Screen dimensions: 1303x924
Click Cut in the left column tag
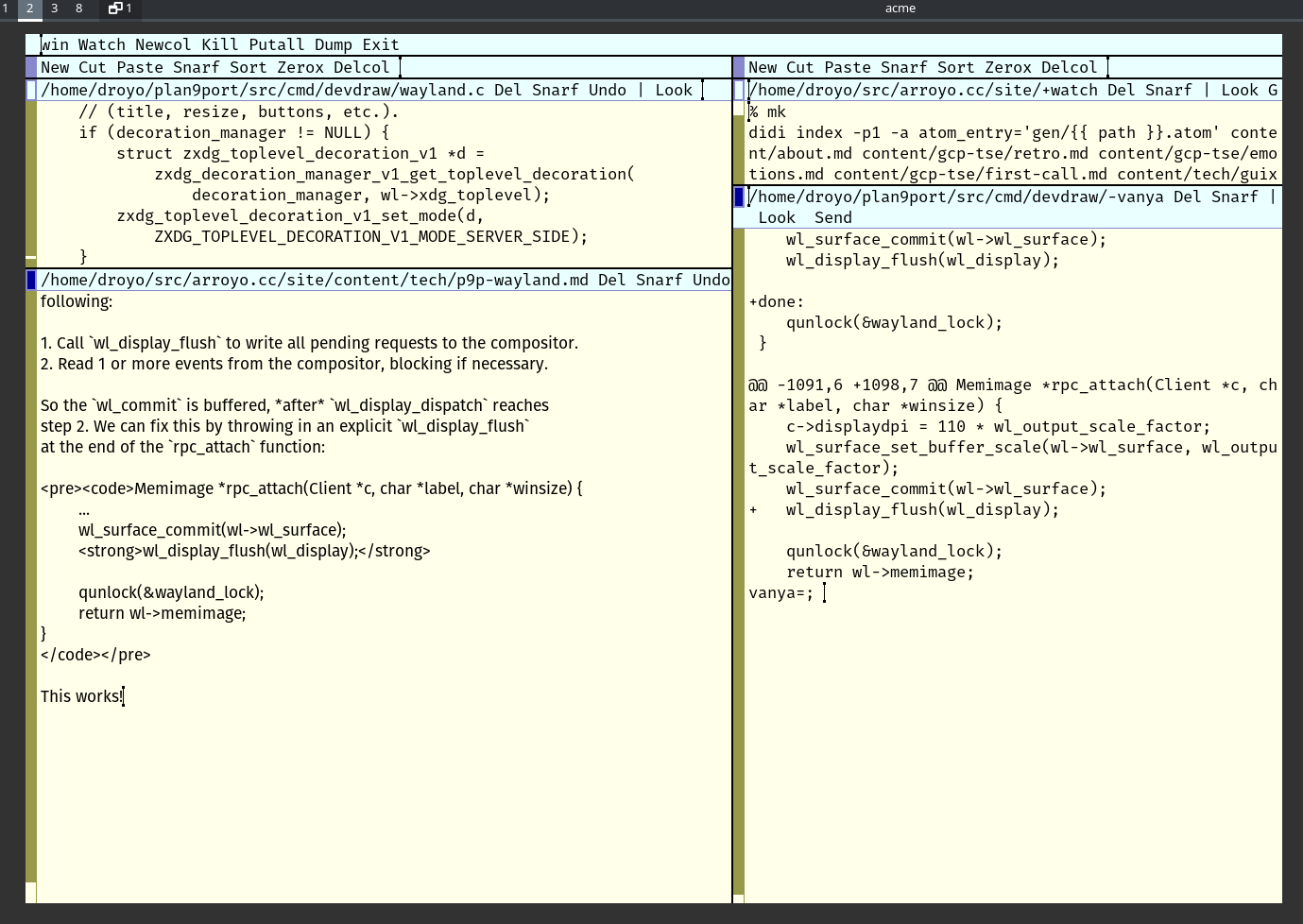click(x=93, y=67)
